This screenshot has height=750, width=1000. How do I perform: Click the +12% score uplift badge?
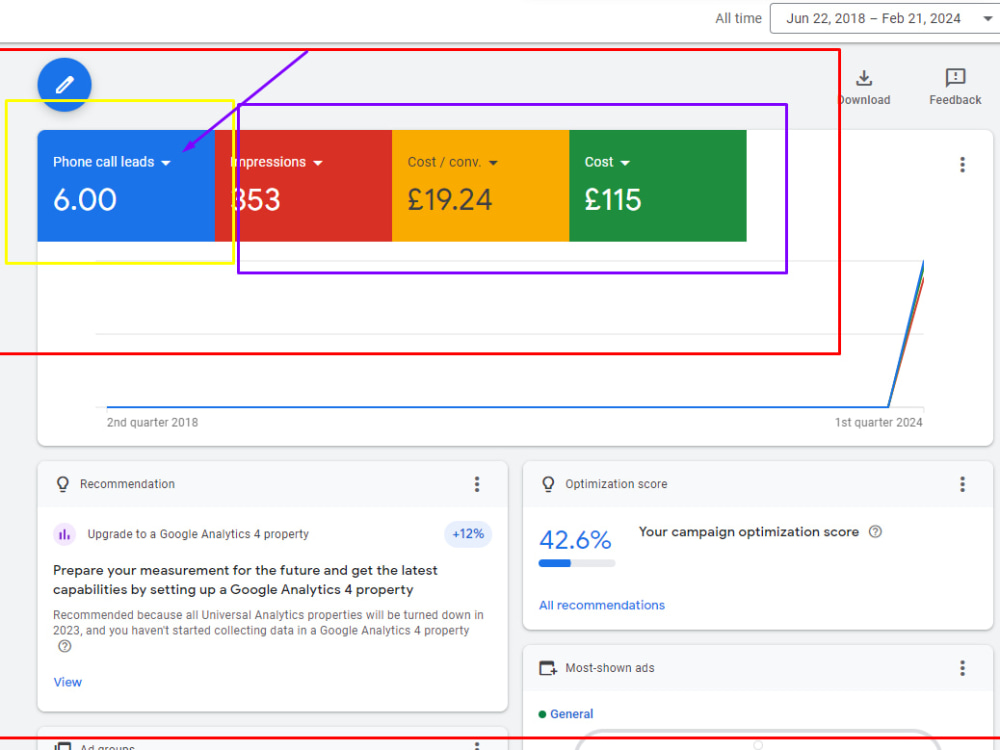click(x=468, y=534)
